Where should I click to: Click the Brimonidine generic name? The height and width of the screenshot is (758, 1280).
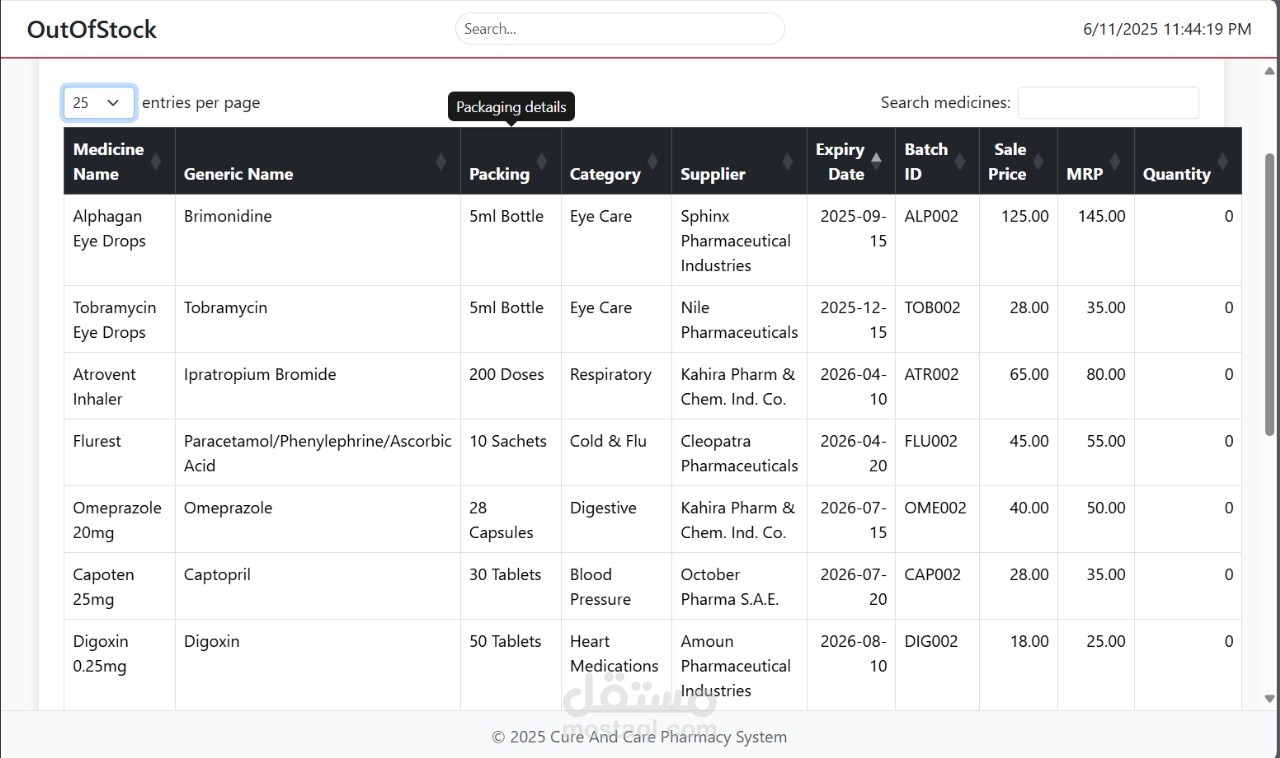click(x=228, y=216)
